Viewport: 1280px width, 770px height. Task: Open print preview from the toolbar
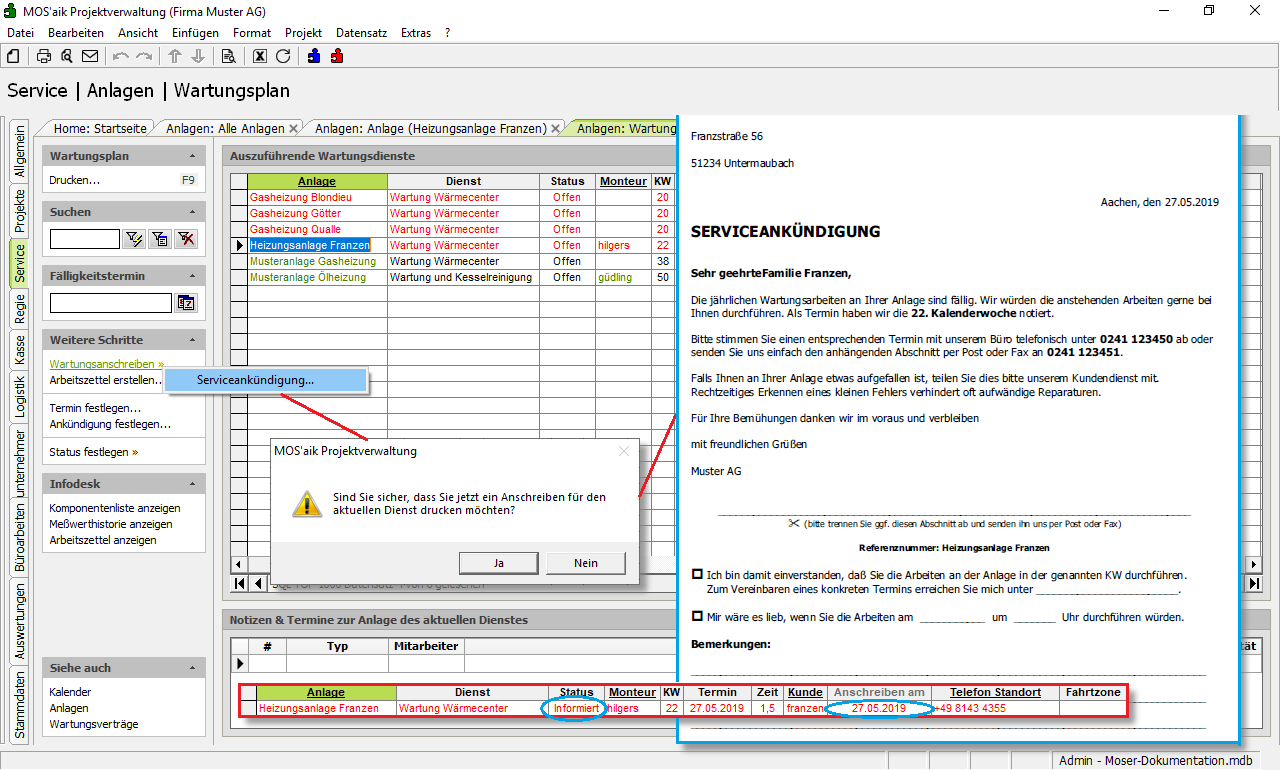(67, 56)
